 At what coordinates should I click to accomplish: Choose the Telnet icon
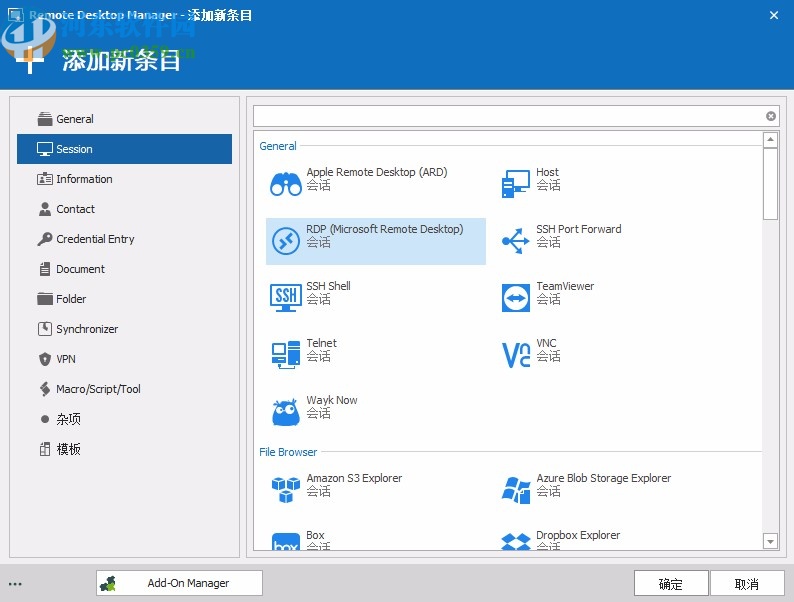pos(286,354)
